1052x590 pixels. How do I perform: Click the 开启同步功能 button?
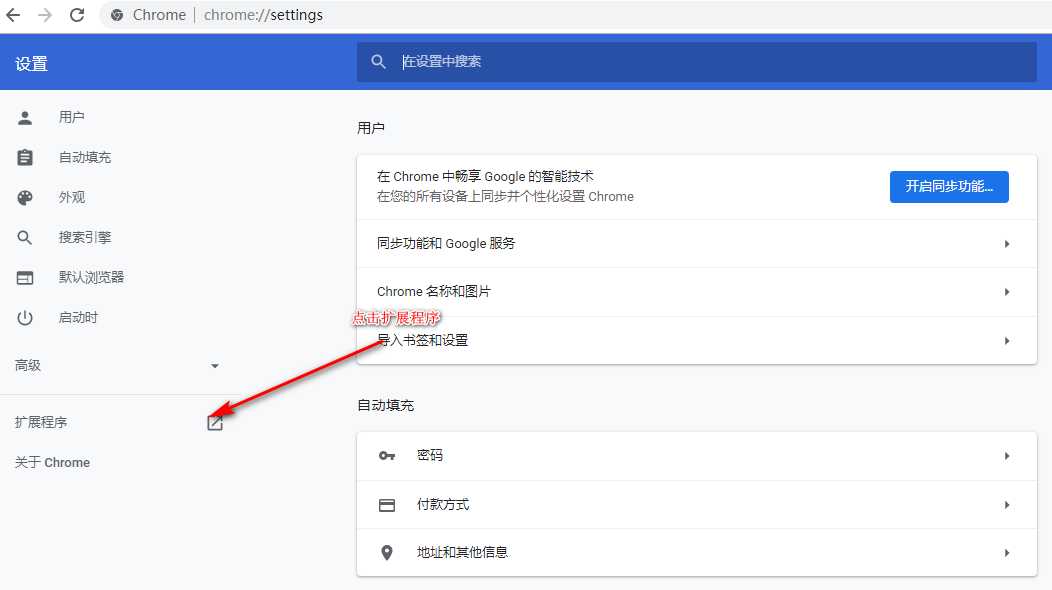(x=949, y=187)
